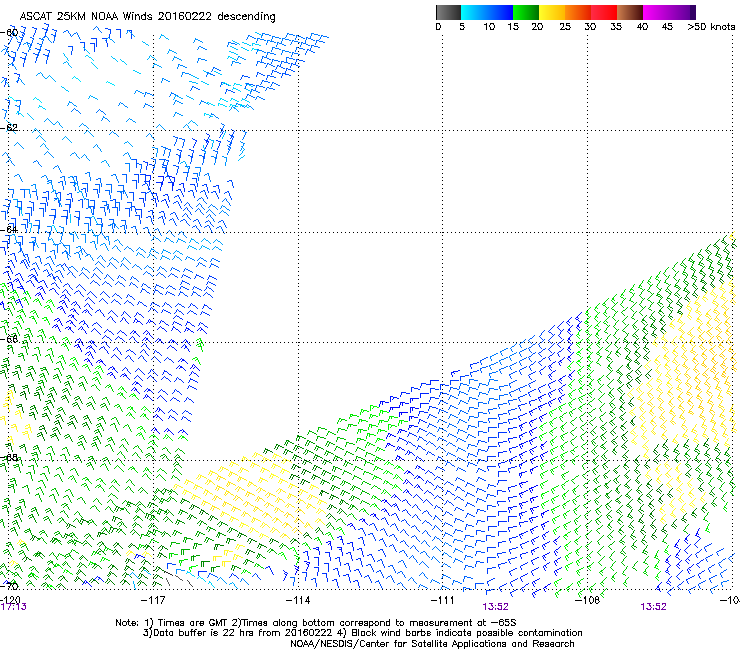Click the '13:52' time label beside -111

(x=495, y=607)
